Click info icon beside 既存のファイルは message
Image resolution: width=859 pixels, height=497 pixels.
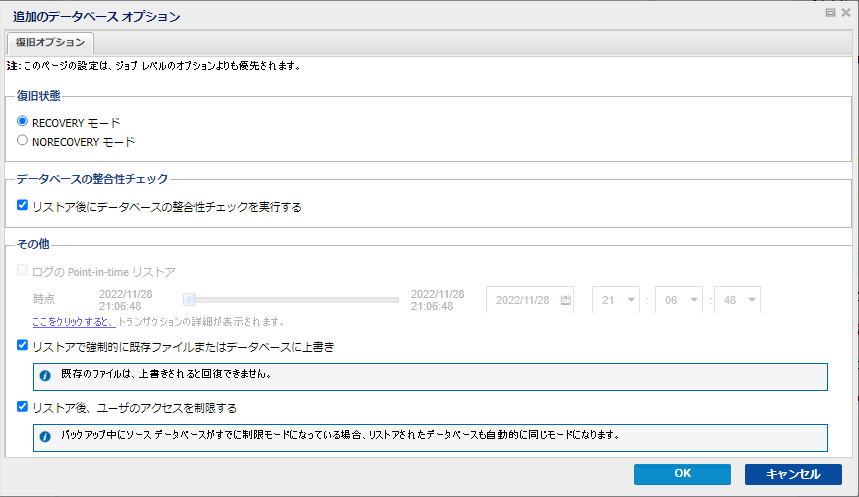pos(45,376)
